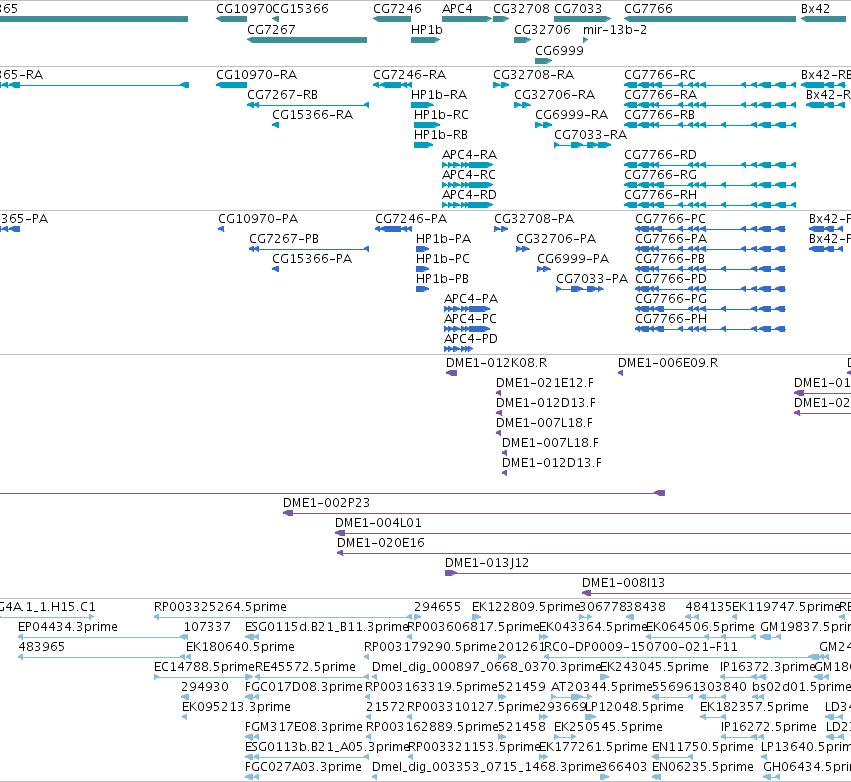Click the APC4 gene arrow glyph
Image resolution: width=851 pixels, height=782 pixels.
pyautogui.click(x=467, y=19)
